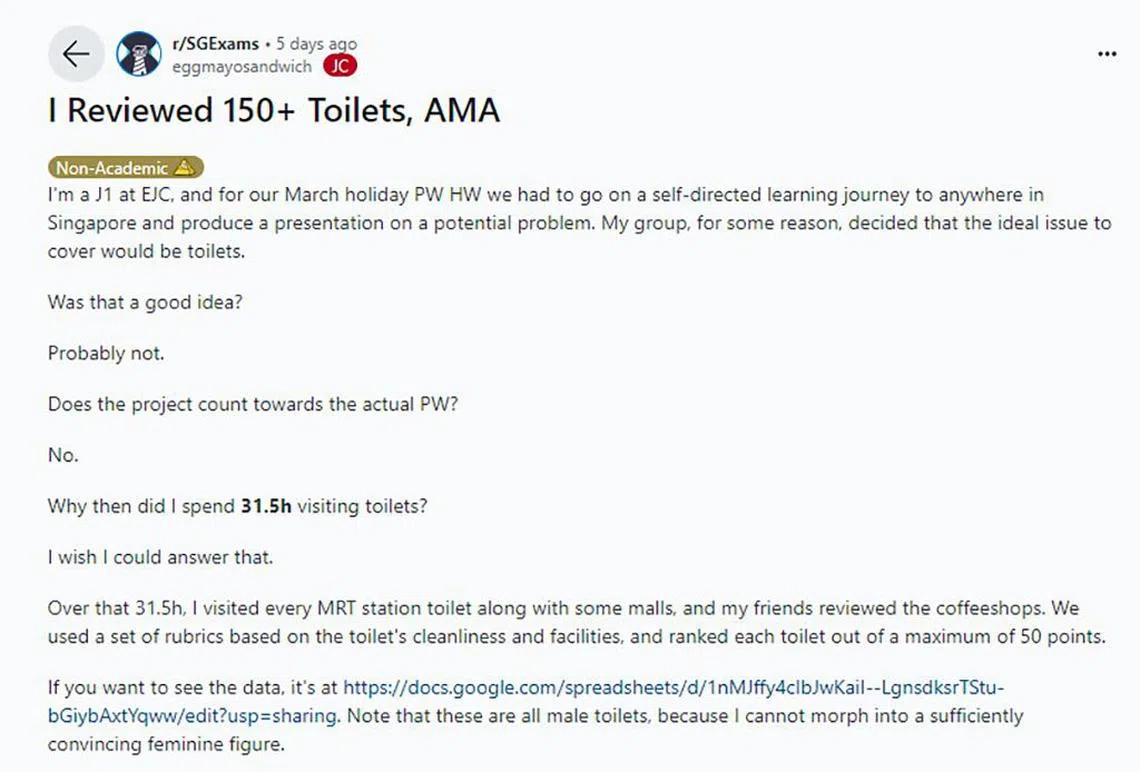This screenshot has height=772, width=1140.
Task: Click the back arrow button
Action: click(76, 54)
